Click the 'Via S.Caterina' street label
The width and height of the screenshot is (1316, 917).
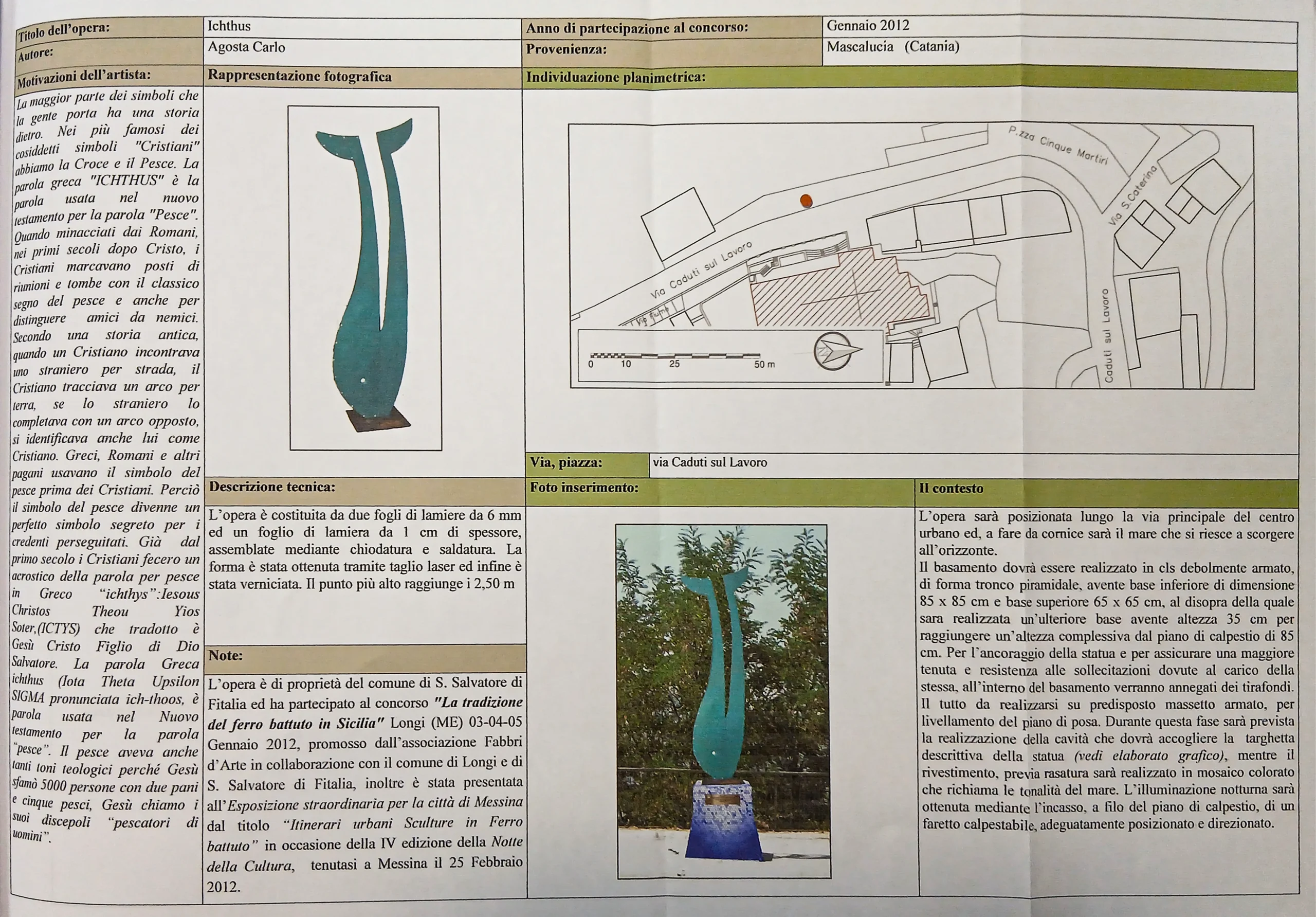point(1133,195)
